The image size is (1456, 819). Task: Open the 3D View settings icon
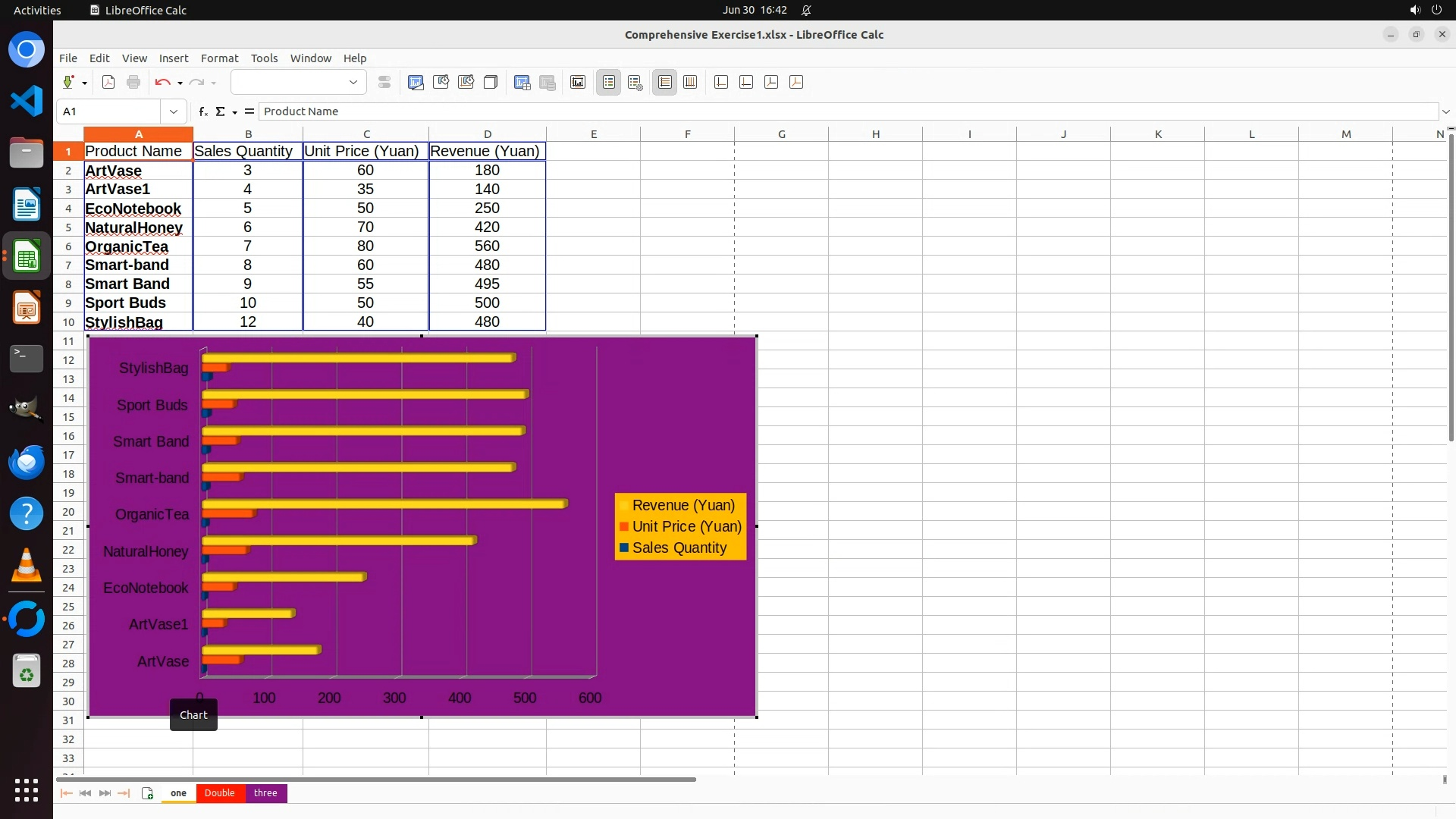tap(491, 83)
